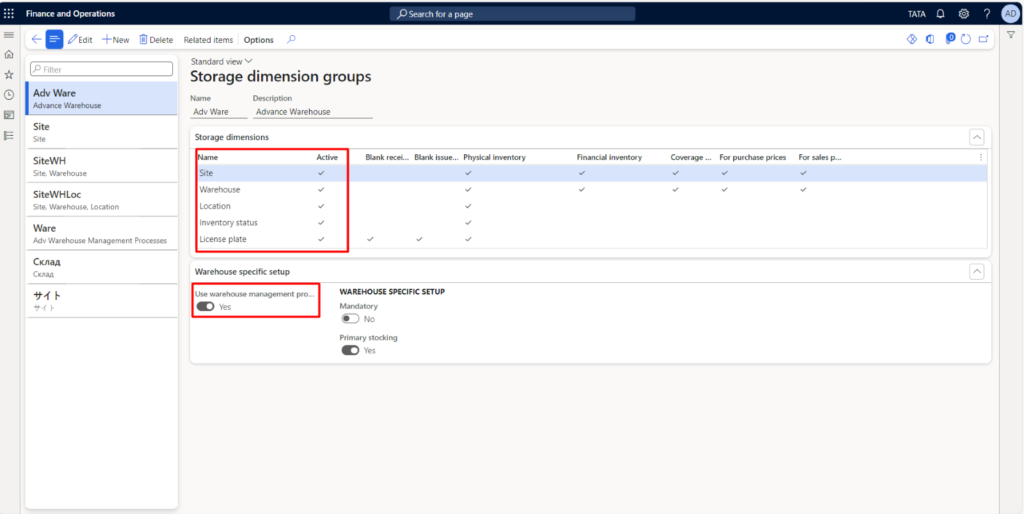The image size is (1024, 514).
Task: Select the SiteWHLoc list item
Action: point(101,200)
